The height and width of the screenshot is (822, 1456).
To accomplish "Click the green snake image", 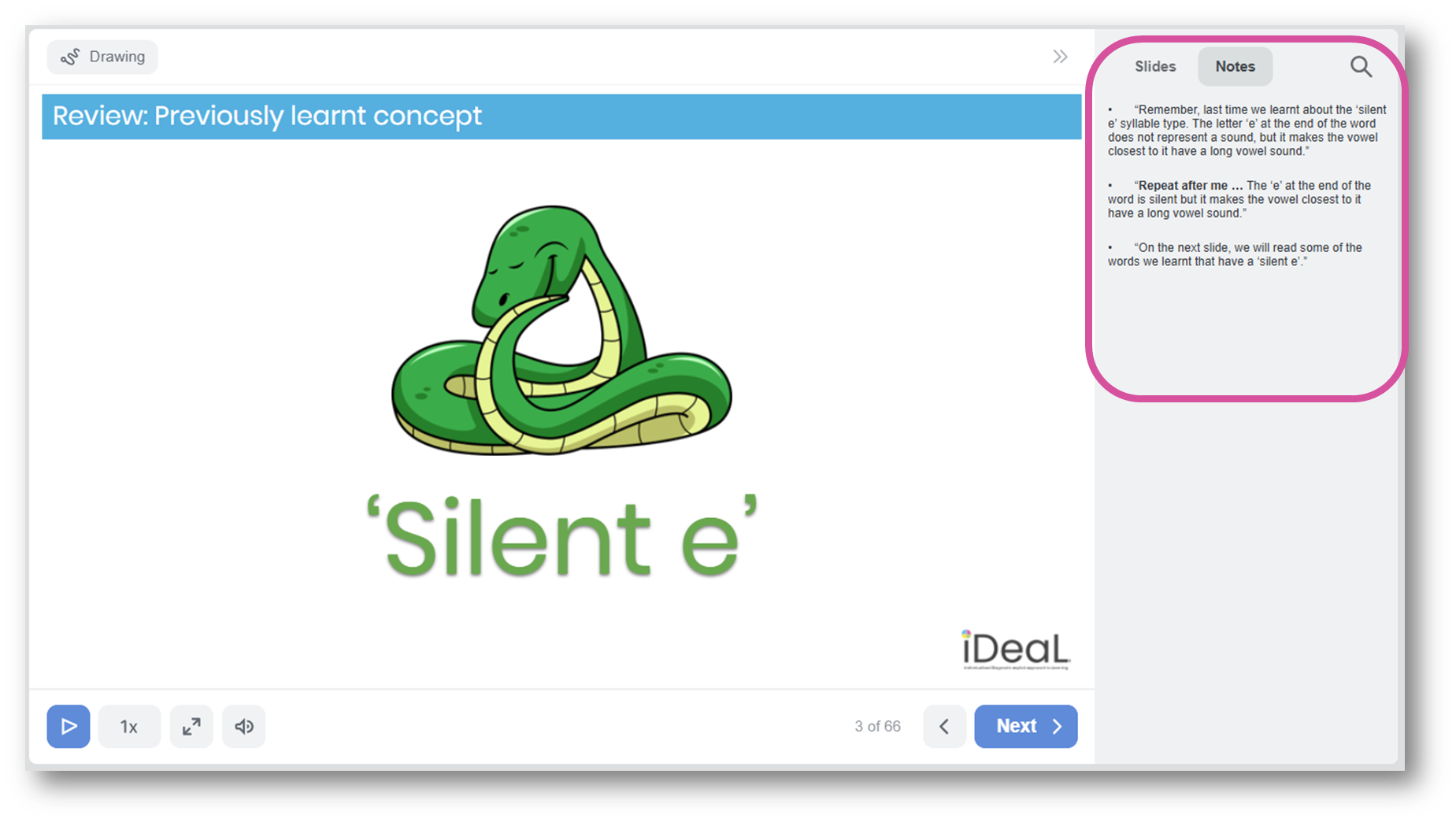I will tap(561, 331).
